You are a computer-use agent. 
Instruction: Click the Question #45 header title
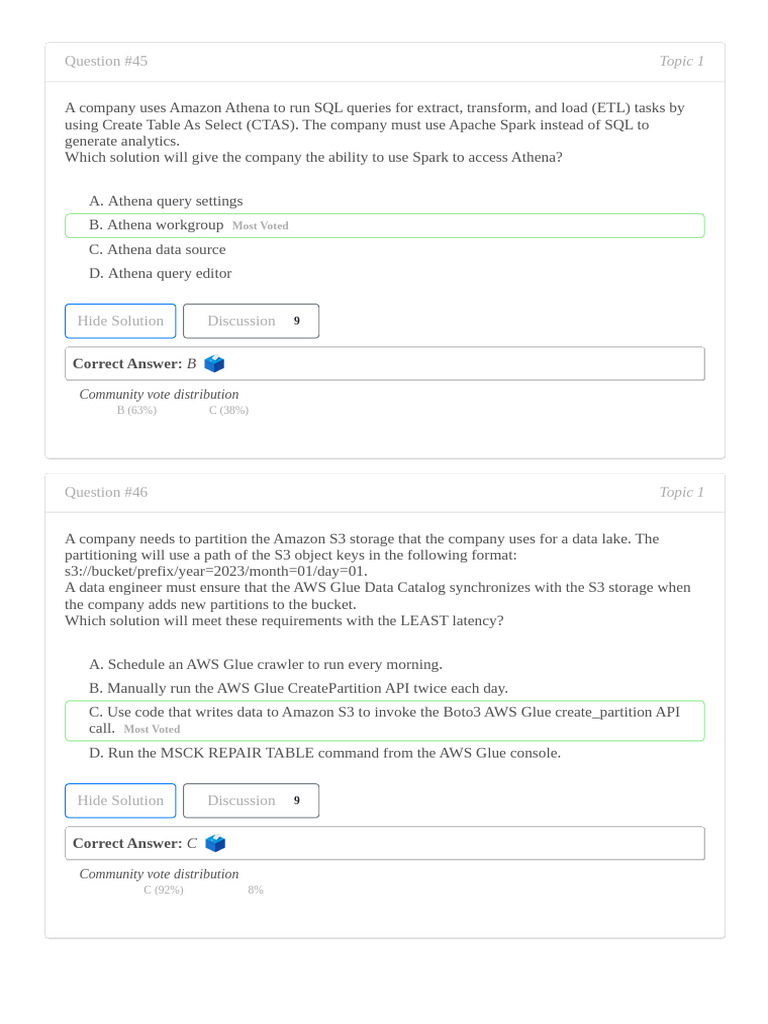coord(106,61)
